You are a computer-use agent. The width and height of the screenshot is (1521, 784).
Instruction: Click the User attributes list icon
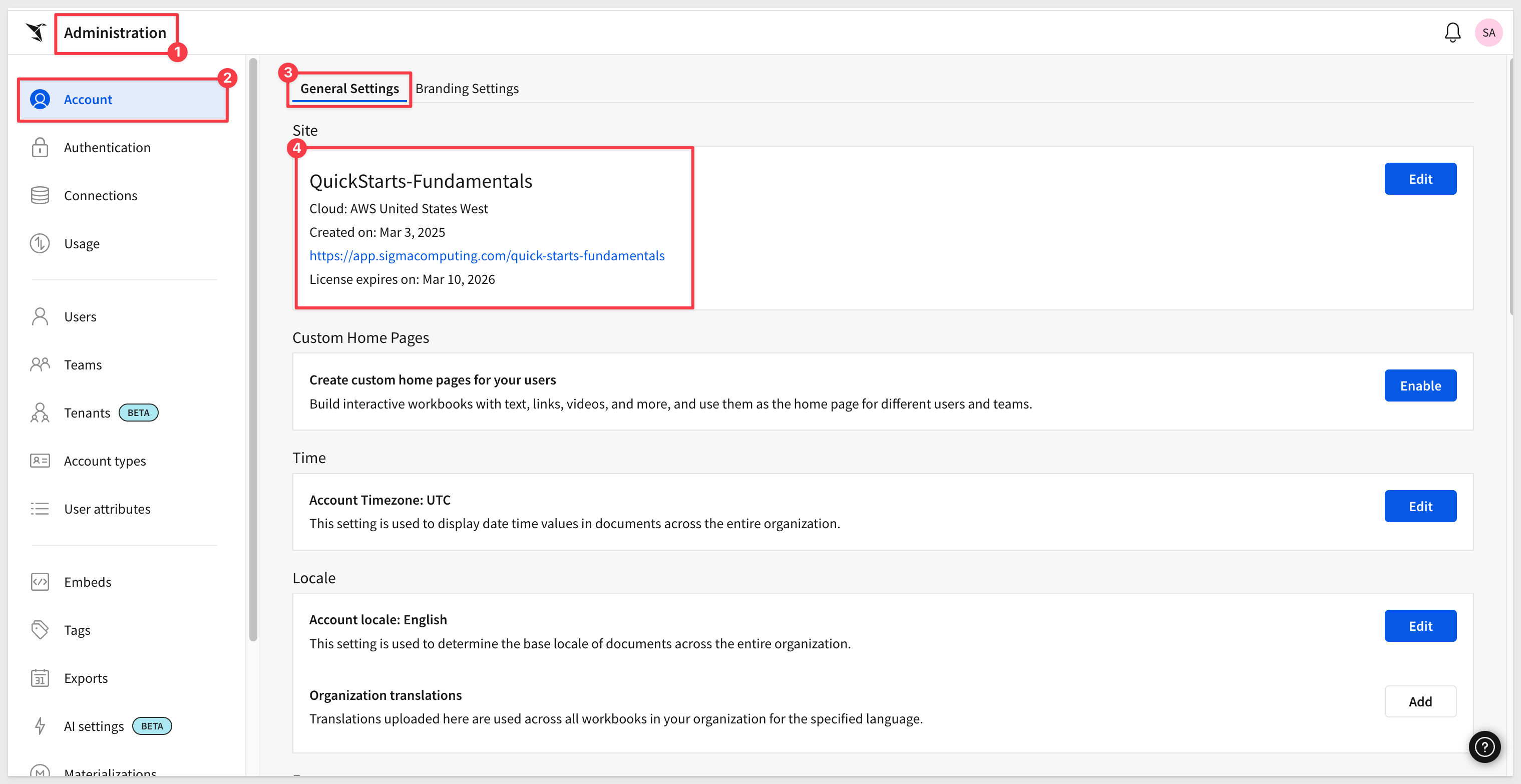pyautogui.click(x=40, y=508)
